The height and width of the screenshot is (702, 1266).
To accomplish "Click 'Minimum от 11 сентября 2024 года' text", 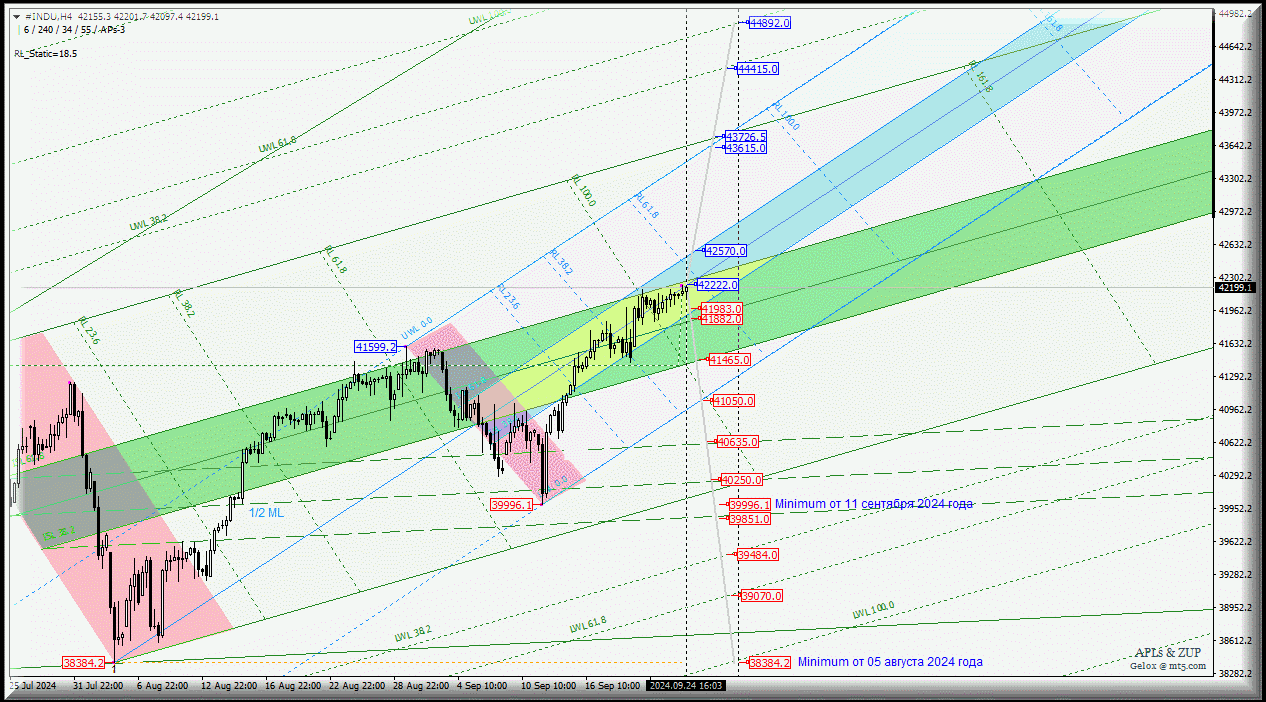I will pos(873,504).
